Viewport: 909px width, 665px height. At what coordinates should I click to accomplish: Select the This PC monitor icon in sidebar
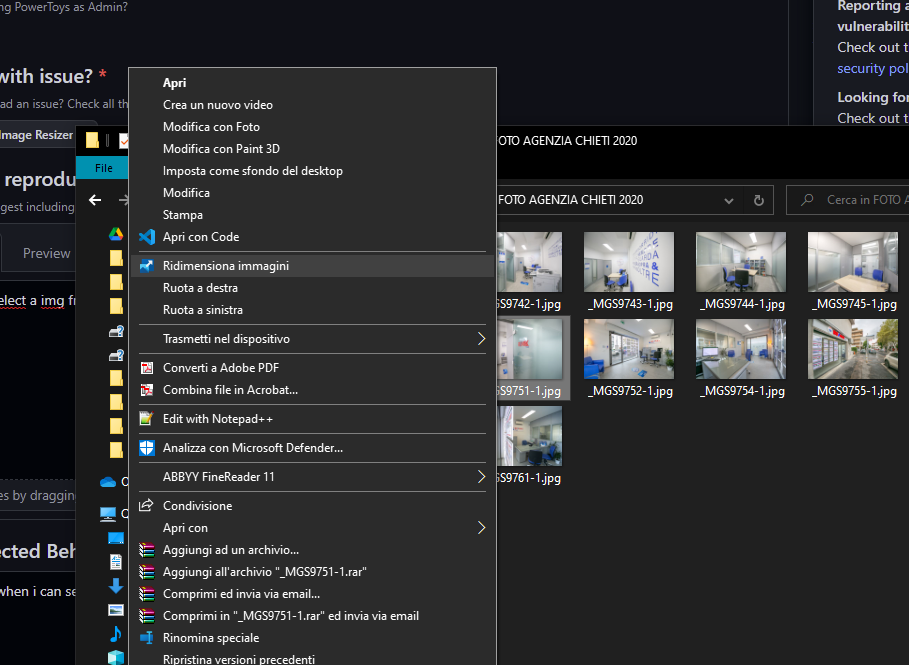pos(108,514)
